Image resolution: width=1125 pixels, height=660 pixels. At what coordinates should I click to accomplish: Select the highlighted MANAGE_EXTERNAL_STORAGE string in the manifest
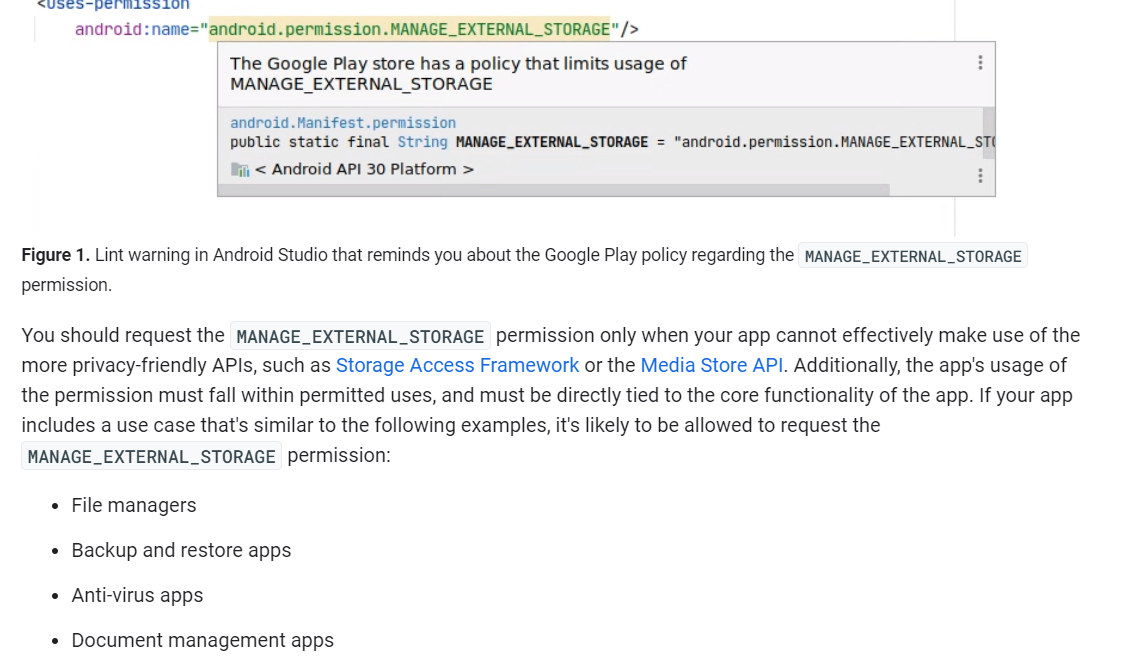click(x=408, y=29)
